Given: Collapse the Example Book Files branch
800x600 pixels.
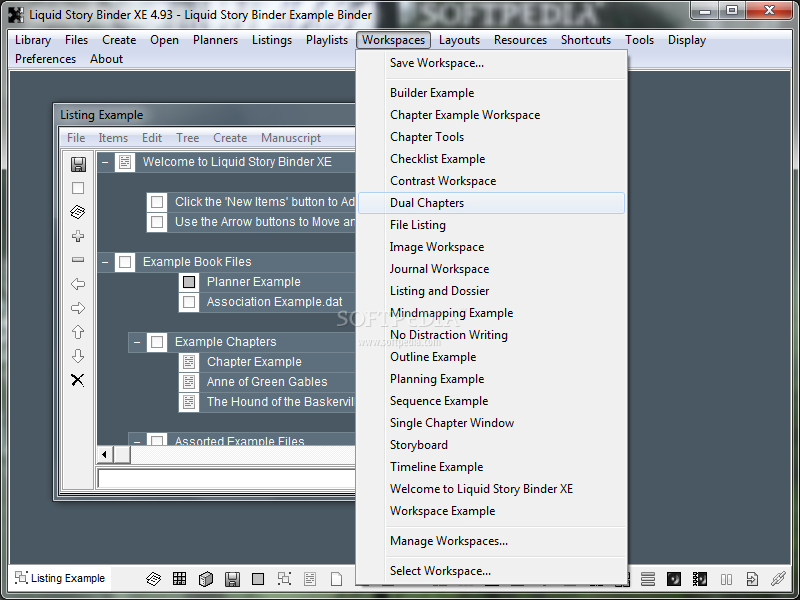Looking at the screenshot, I should 105,262.
